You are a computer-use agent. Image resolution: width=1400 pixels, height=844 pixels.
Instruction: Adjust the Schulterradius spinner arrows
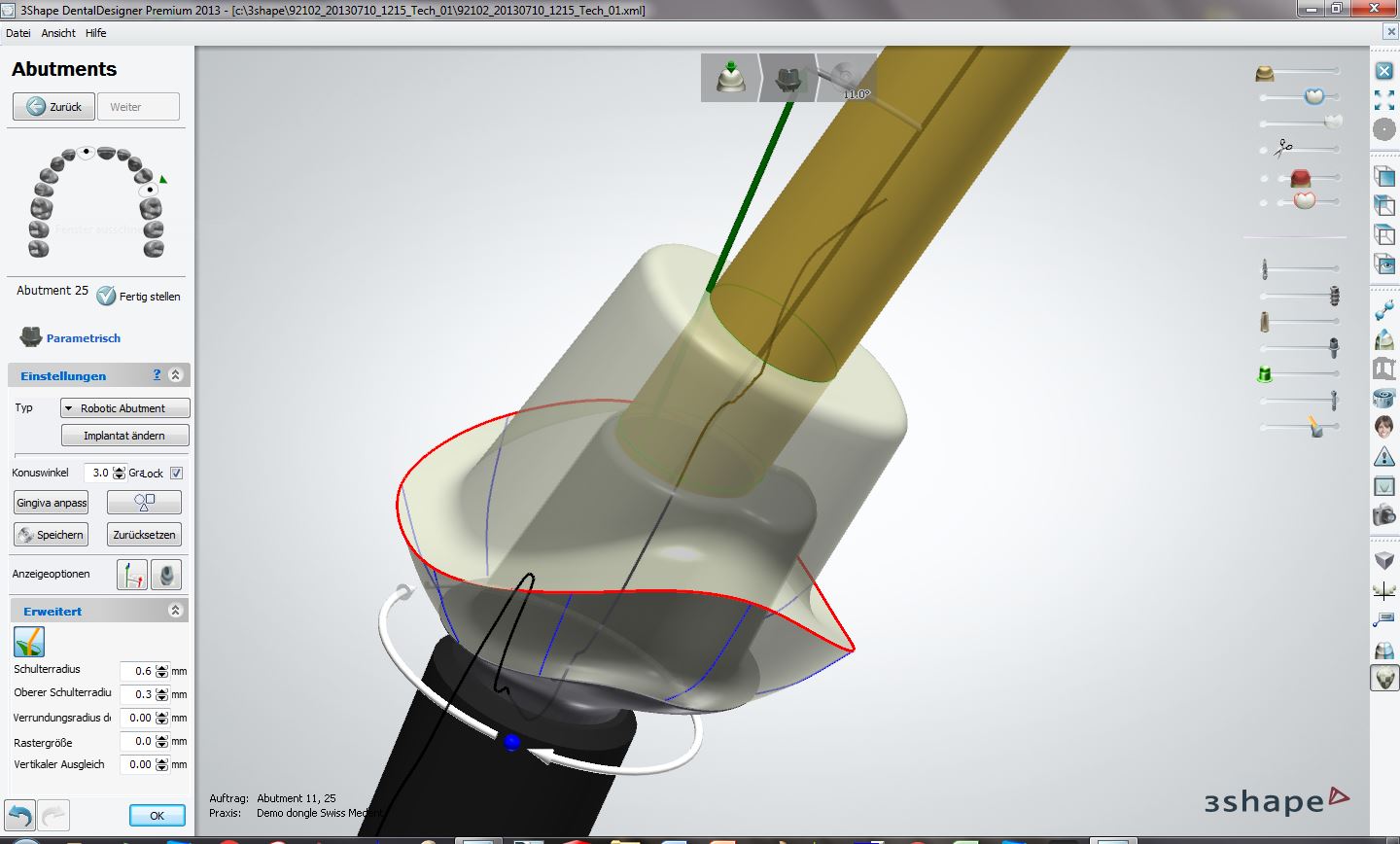[x=162, y=671]
